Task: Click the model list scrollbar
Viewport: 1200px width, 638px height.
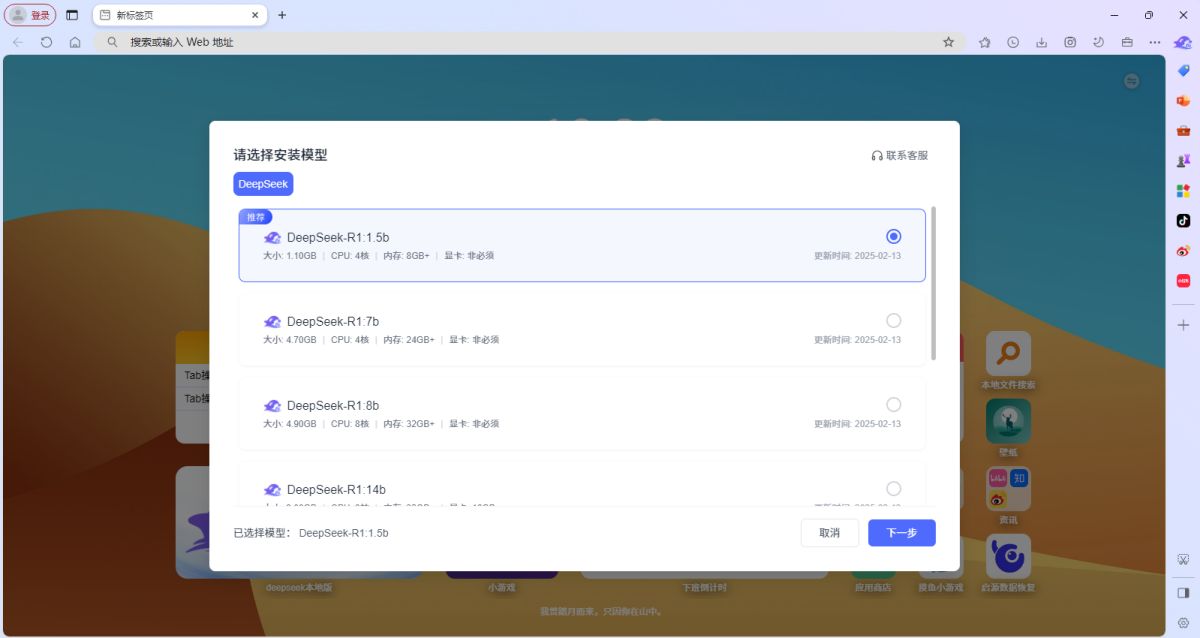Action: point(933,283)
